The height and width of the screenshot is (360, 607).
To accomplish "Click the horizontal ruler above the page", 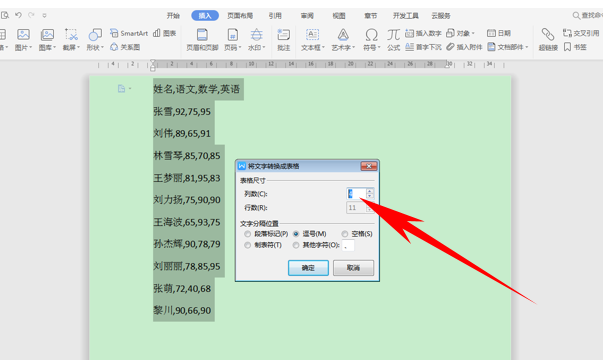I will [301, 64].
